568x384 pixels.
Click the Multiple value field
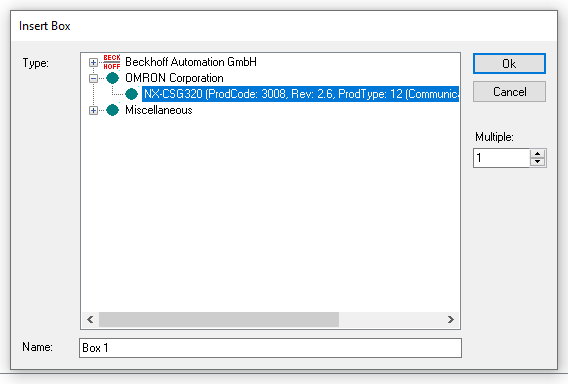pyautogui.click(x=502, y=158)
